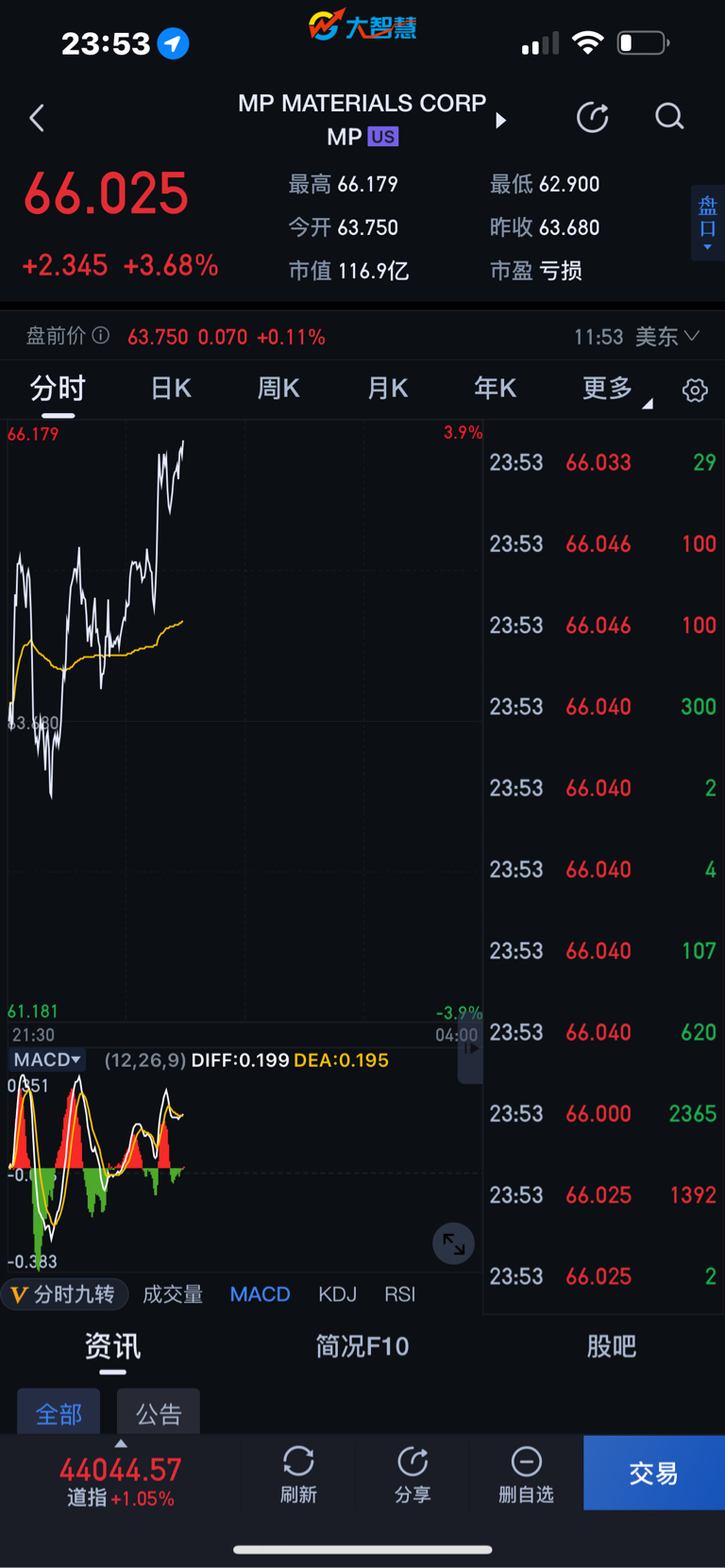The image size is (725, 1568).
Task: Switch to next stock arrow
Action: pos(501,120)
